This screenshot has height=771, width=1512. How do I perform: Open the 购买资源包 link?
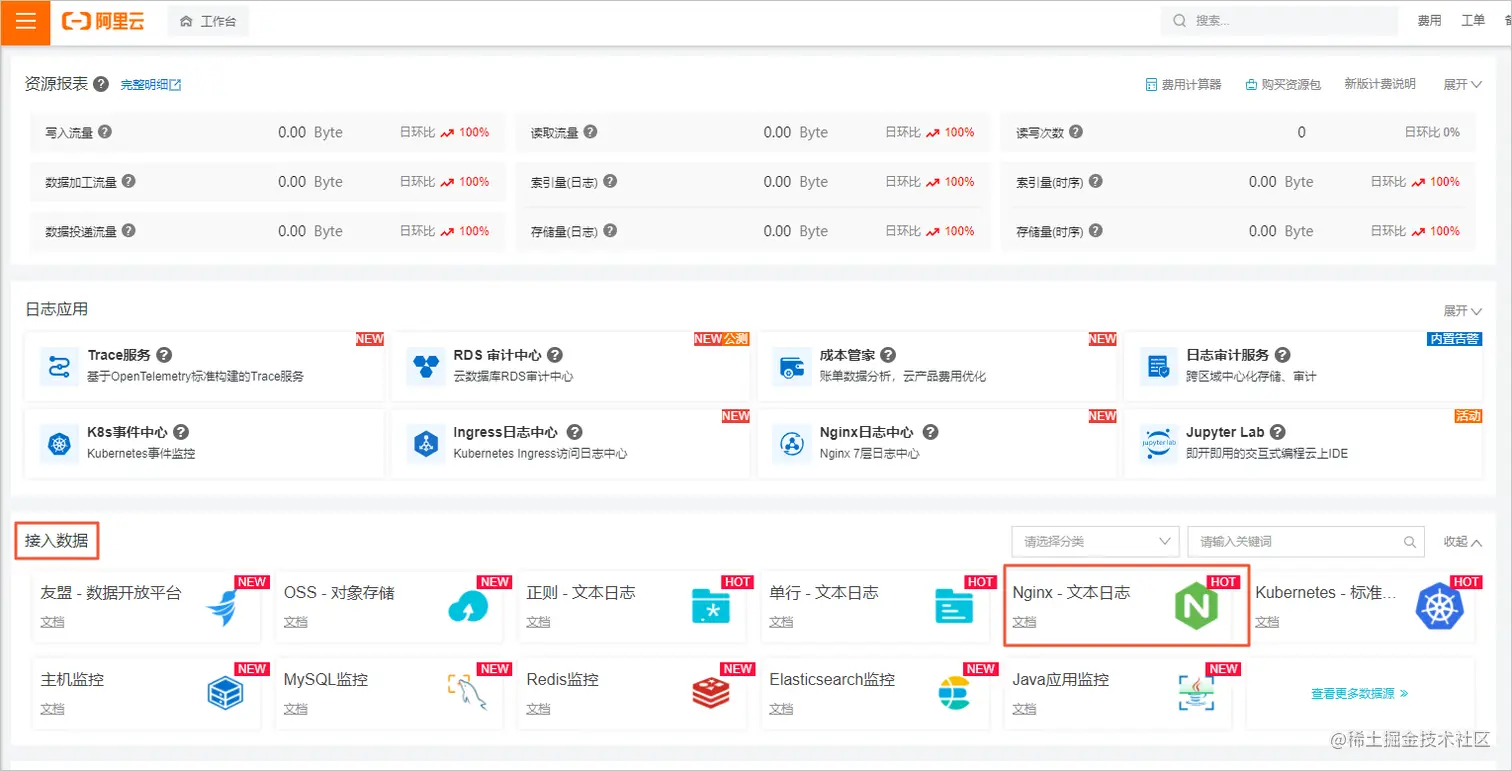click(x=1283, y=85)
